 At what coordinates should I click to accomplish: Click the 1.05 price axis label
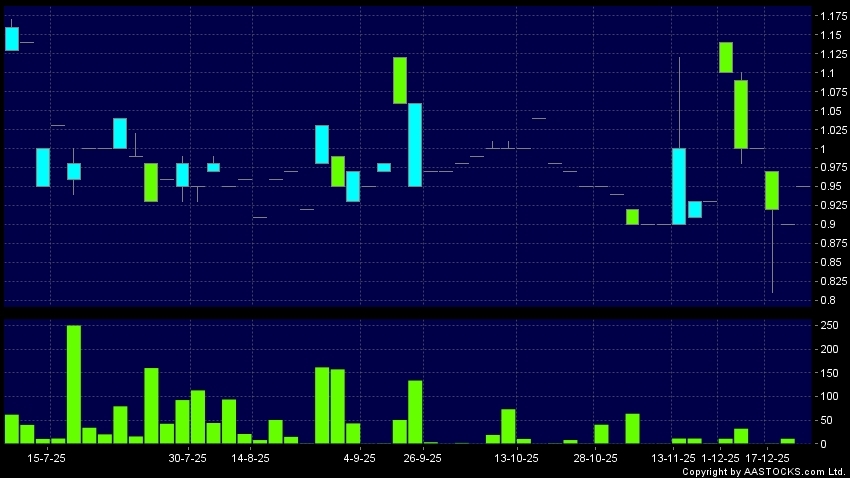point(829,111)
